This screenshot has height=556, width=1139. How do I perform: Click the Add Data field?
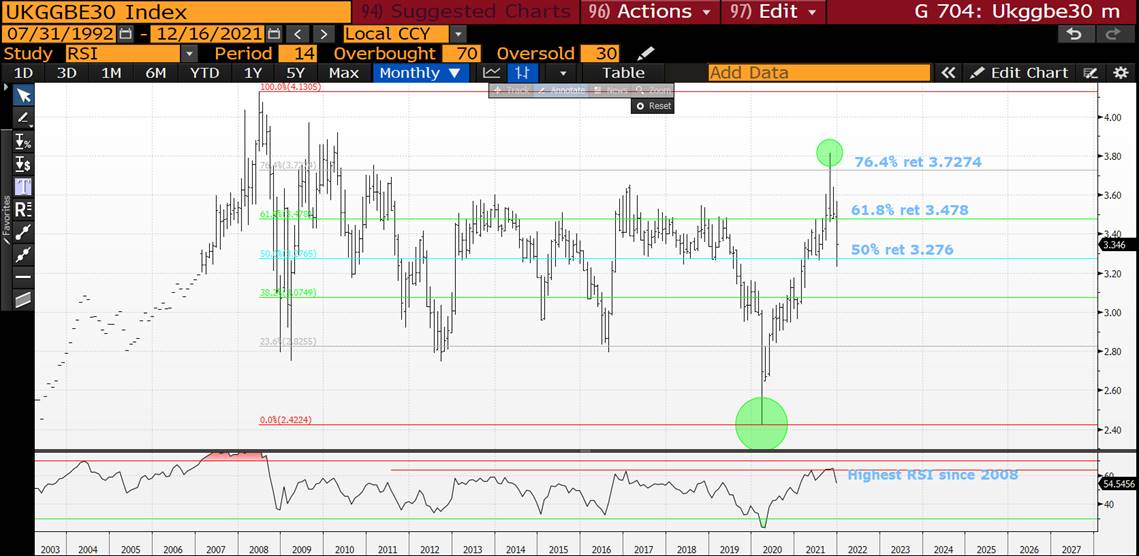(x=819, y=73)
